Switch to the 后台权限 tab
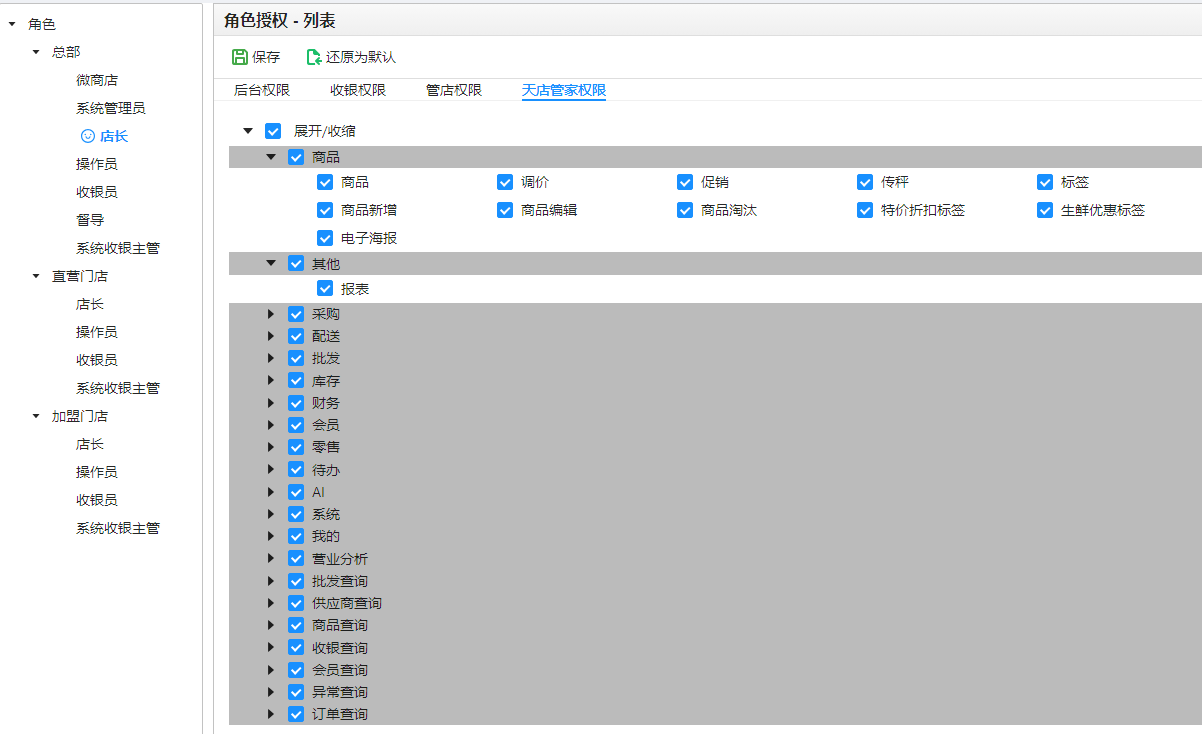The width and height of the screenshot is (1202, 734). coord(262,90)
